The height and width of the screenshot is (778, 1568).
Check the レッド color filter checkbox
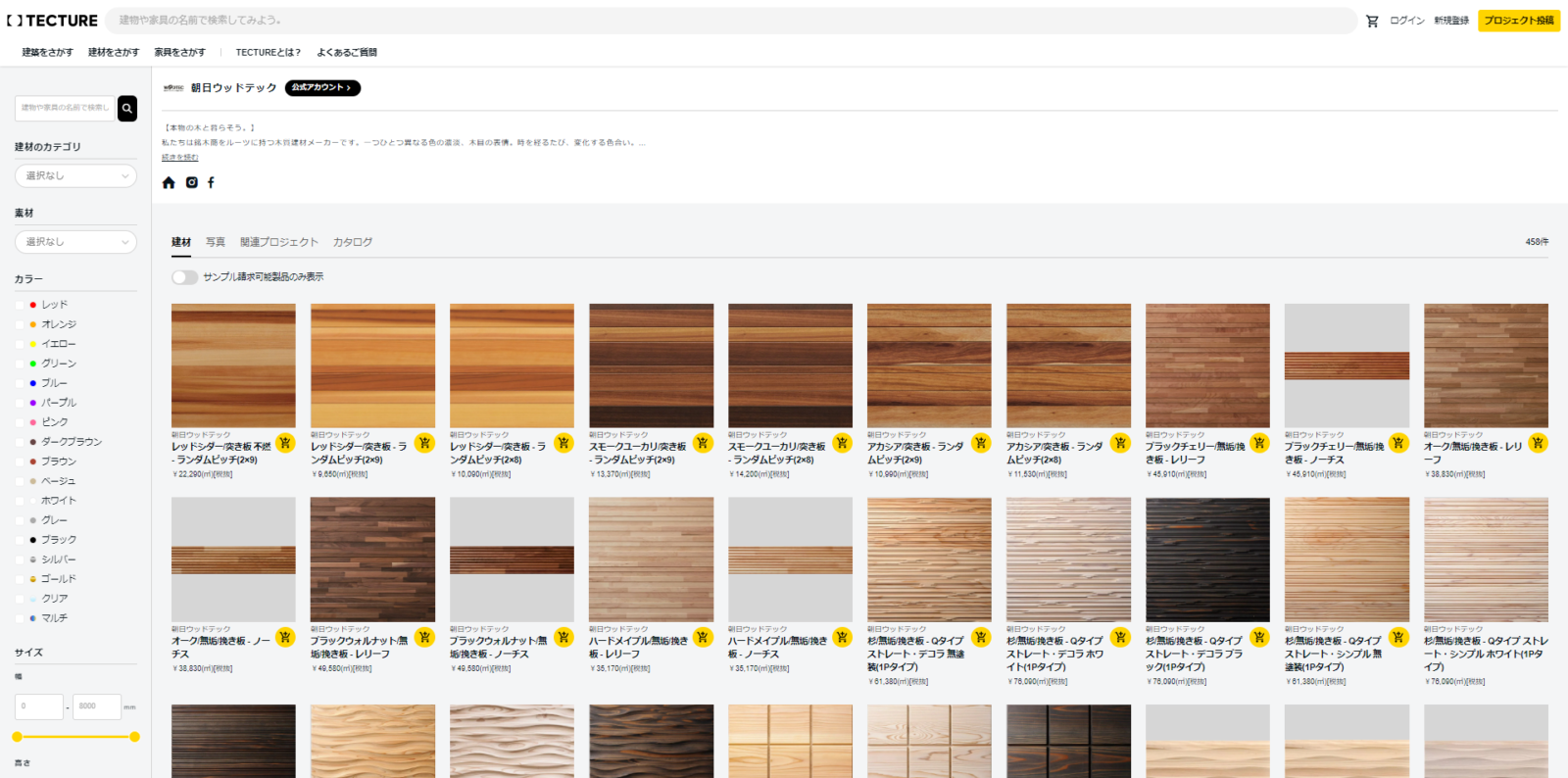point(20,305)
